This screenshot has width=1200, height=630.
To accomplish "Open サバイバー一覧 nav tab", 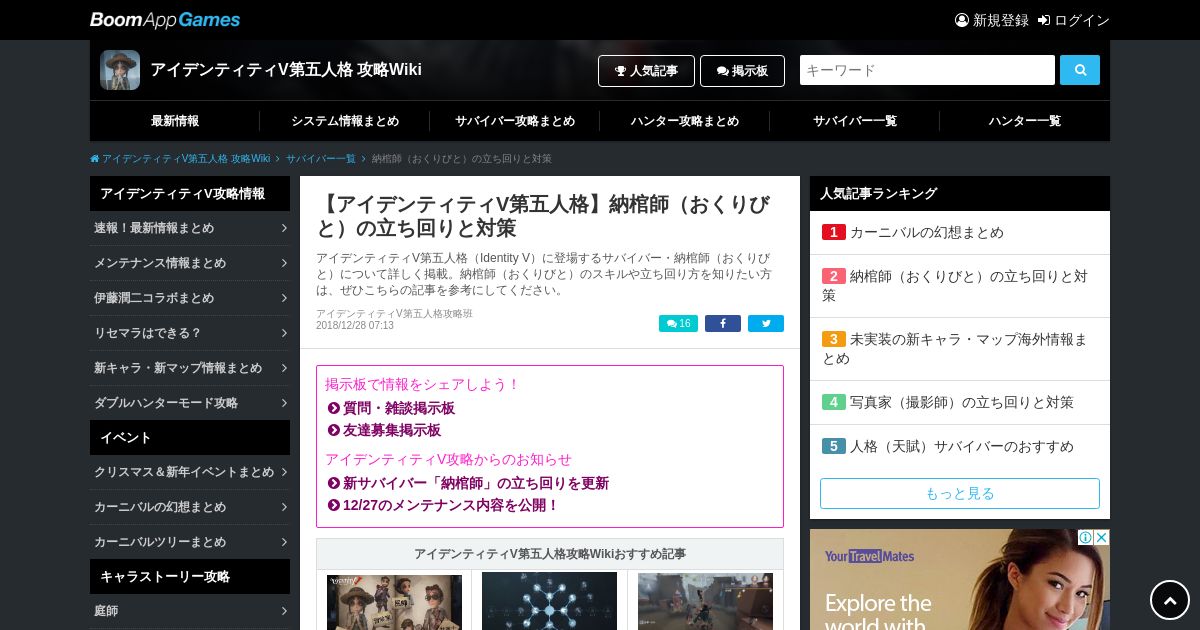I will [855, 121].
